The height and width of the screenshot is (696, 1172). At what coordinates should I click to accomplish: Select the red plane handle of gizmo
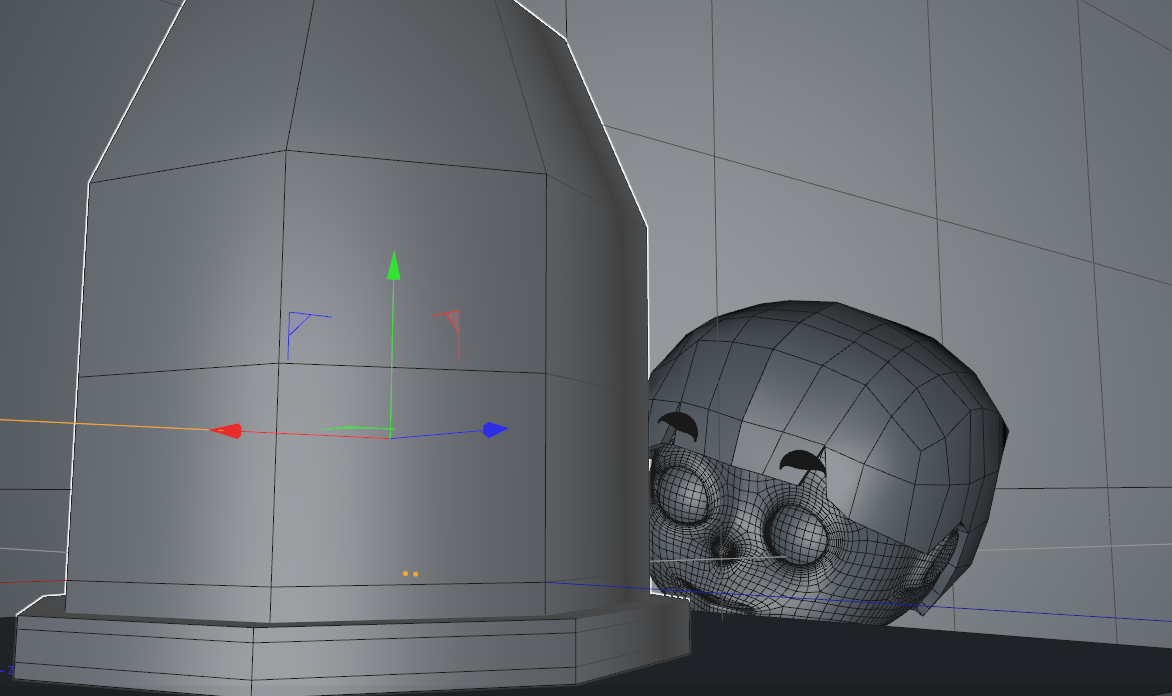tap(448, 333)
